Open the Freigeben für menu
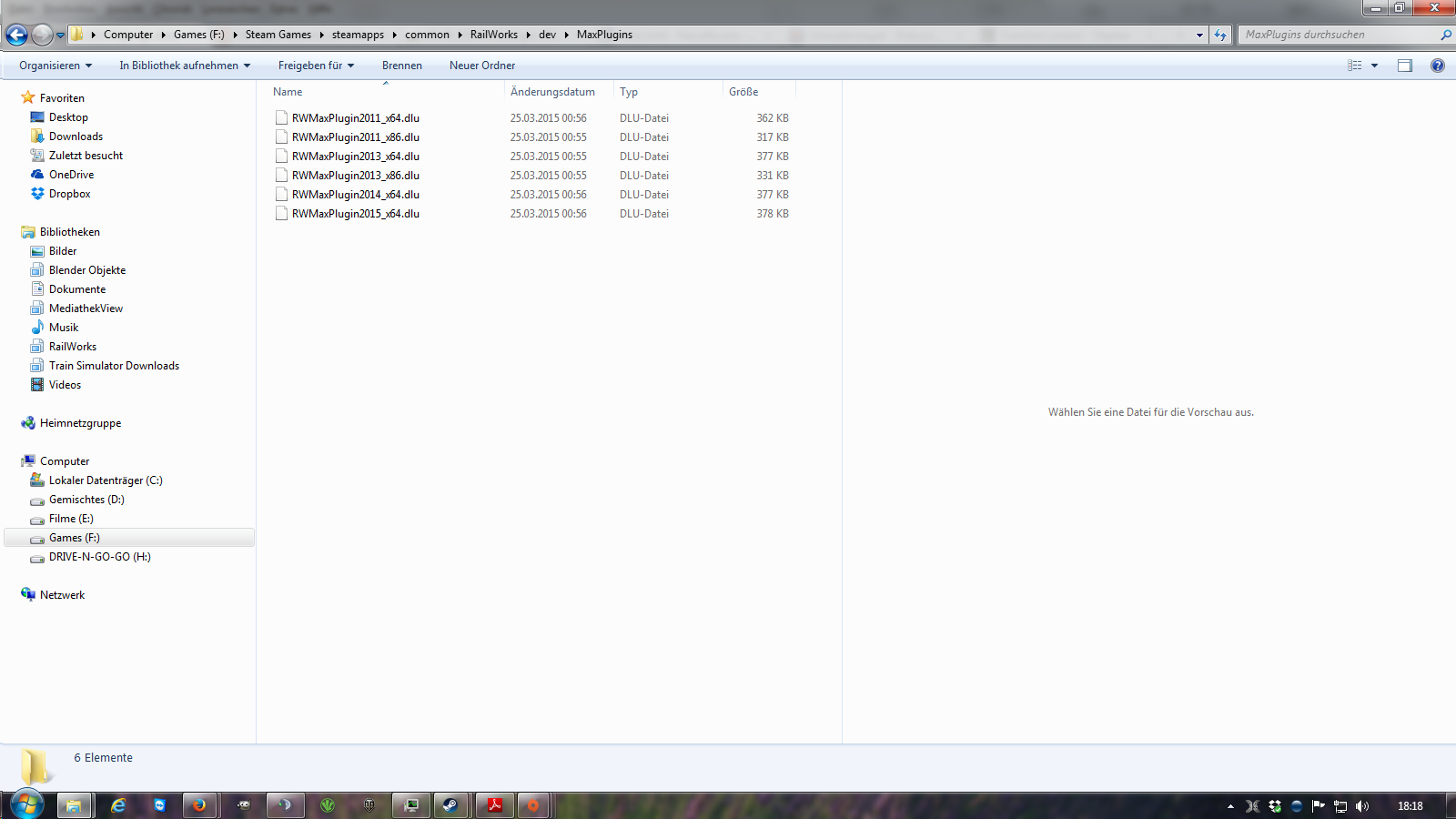The height and width of the screenshot is (819, 1456). point(316,66)
